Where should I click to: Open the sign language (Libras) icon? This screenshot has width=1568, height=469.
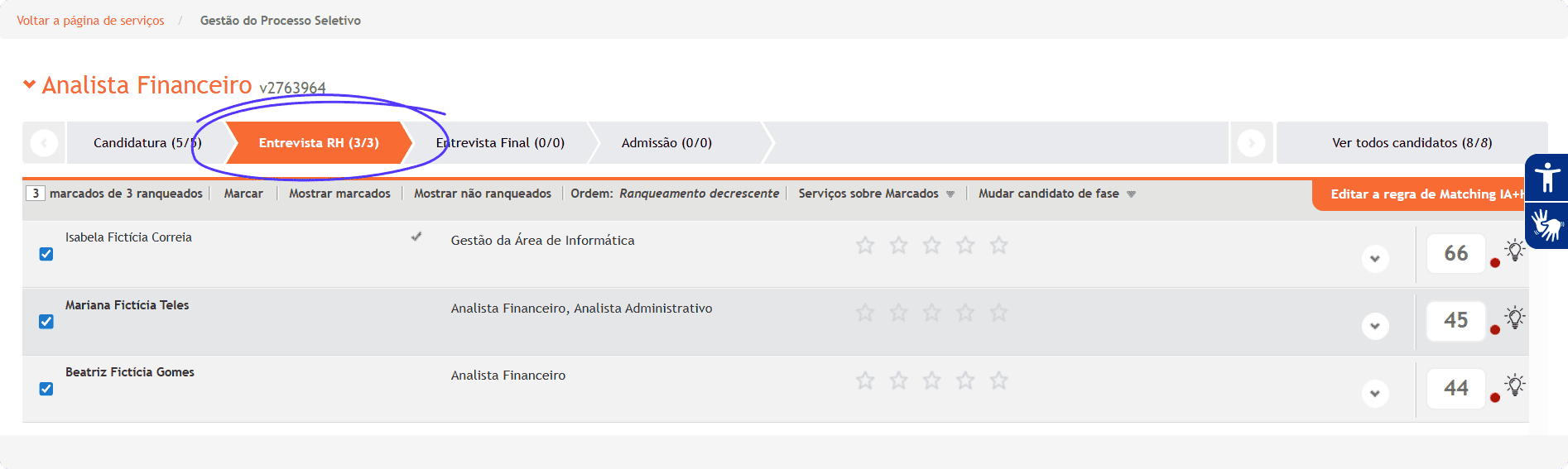click(1546, 225)
